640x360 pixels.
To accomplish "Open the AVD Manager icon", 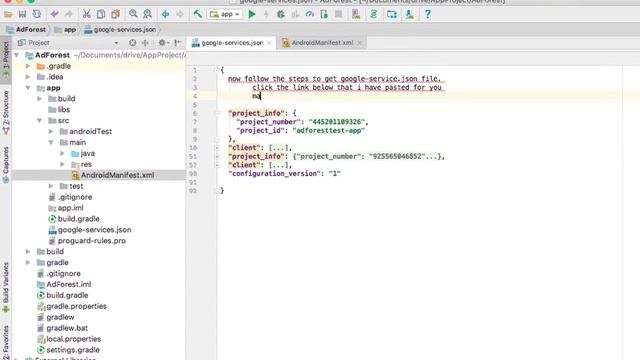I will tap(356, 14).
